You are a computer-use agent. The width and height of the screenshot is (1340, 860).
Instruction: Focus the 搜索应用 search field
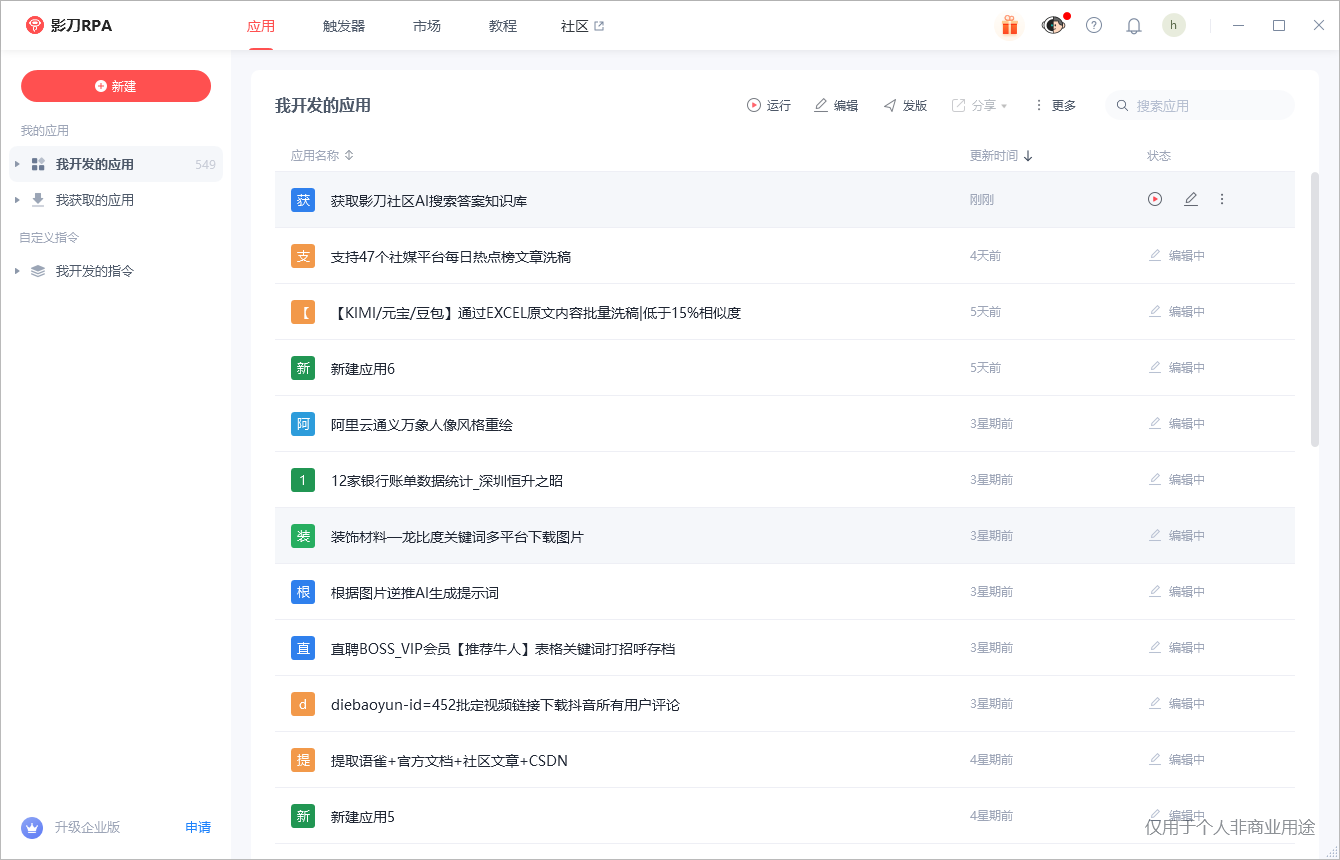click(1200, 105)
